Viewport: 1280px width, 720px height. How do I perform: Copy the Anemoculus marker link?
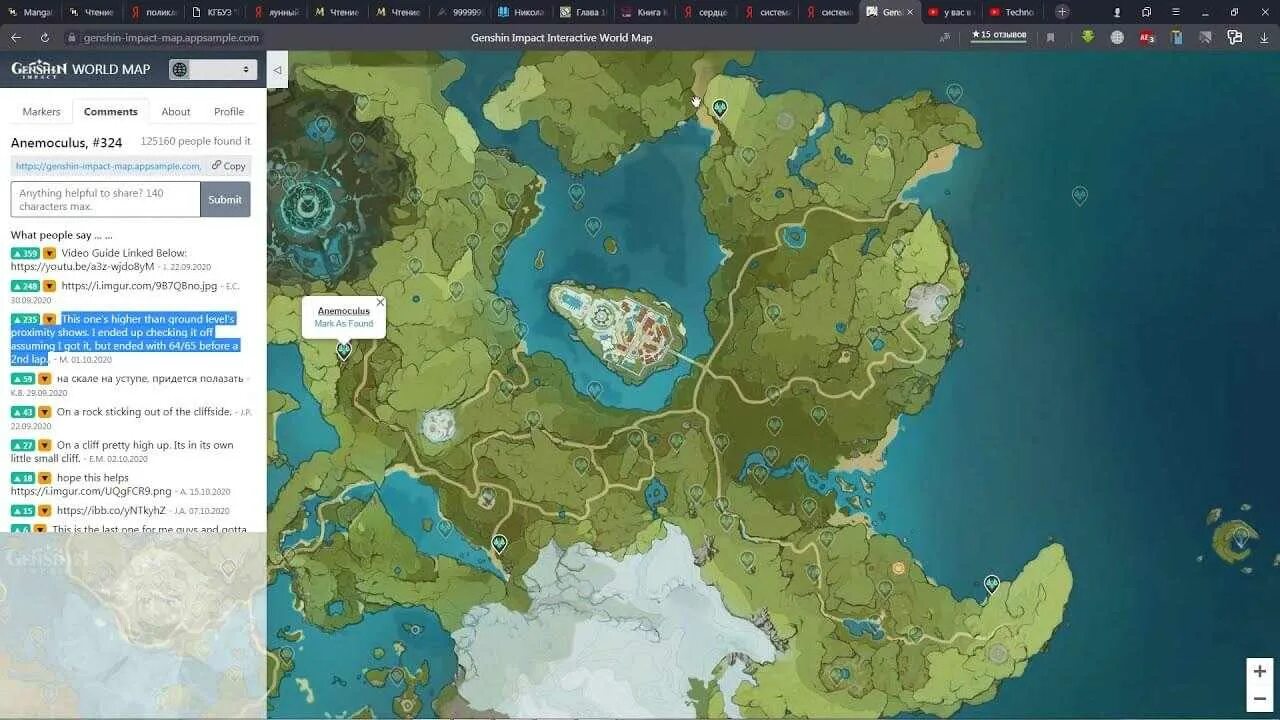click(x=229, y=166)
